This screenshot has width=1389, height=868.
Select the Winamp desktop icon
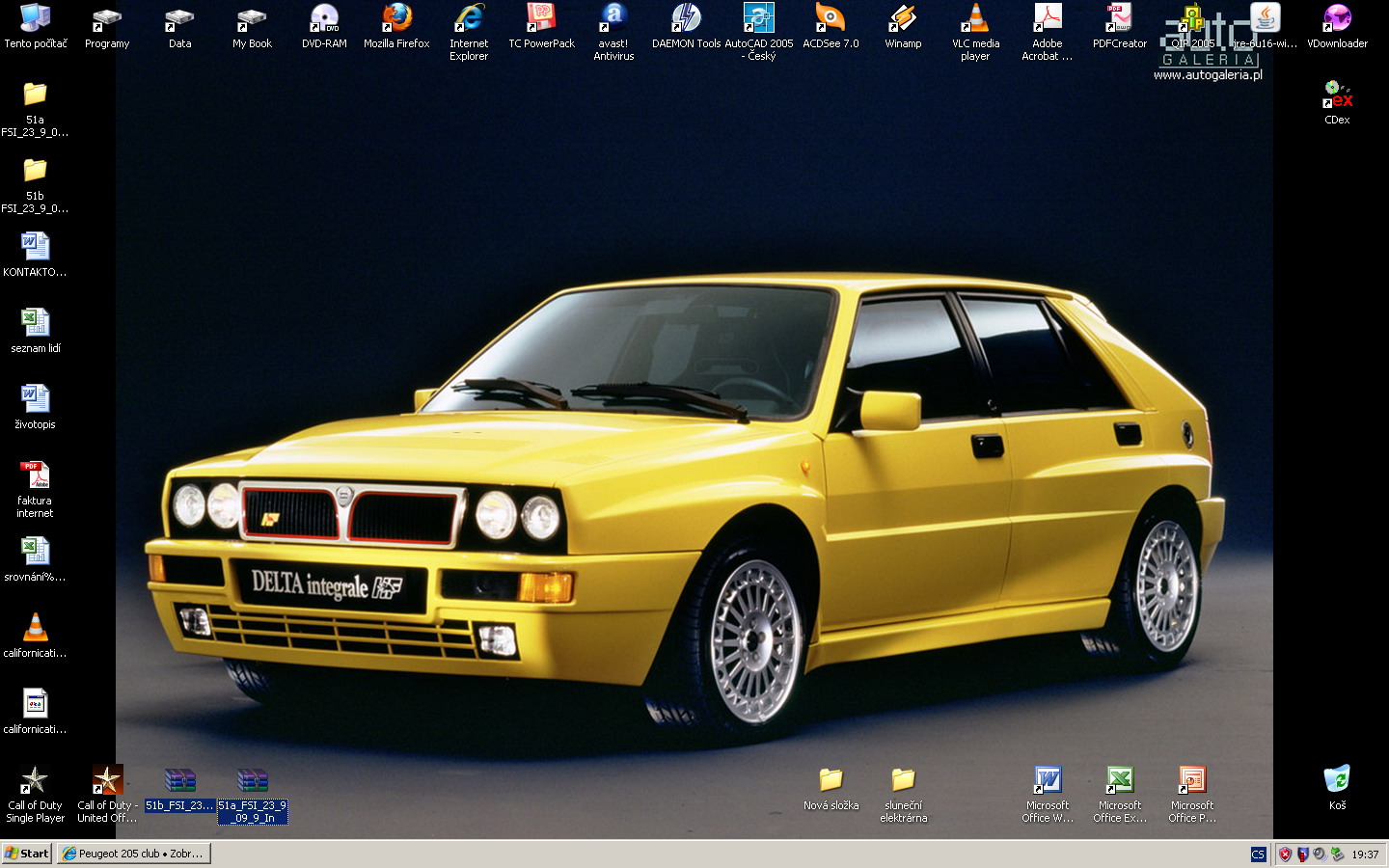(x=903, y=19)
